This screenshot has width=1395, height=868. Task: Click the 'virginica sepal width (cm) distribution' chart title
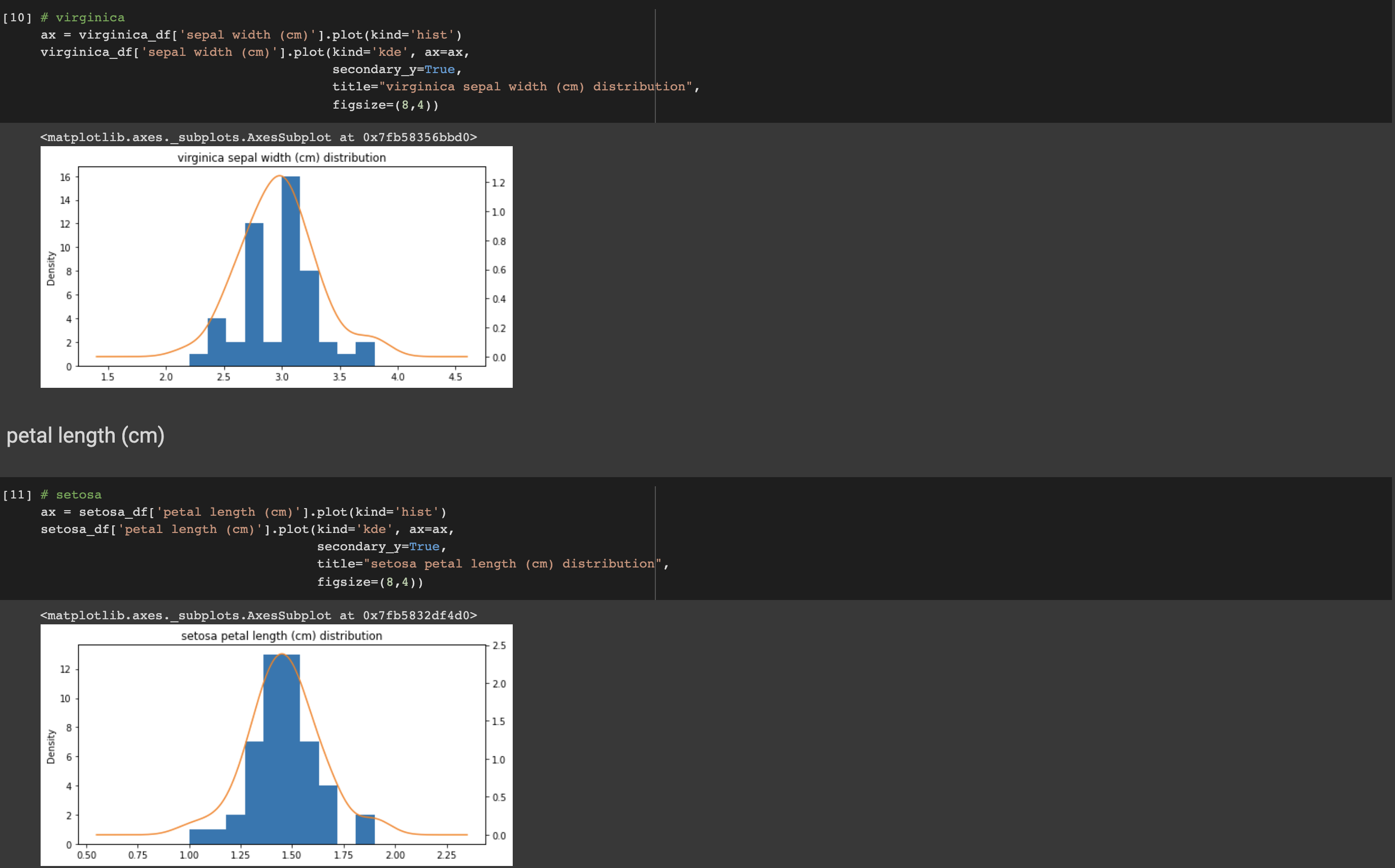281,157
